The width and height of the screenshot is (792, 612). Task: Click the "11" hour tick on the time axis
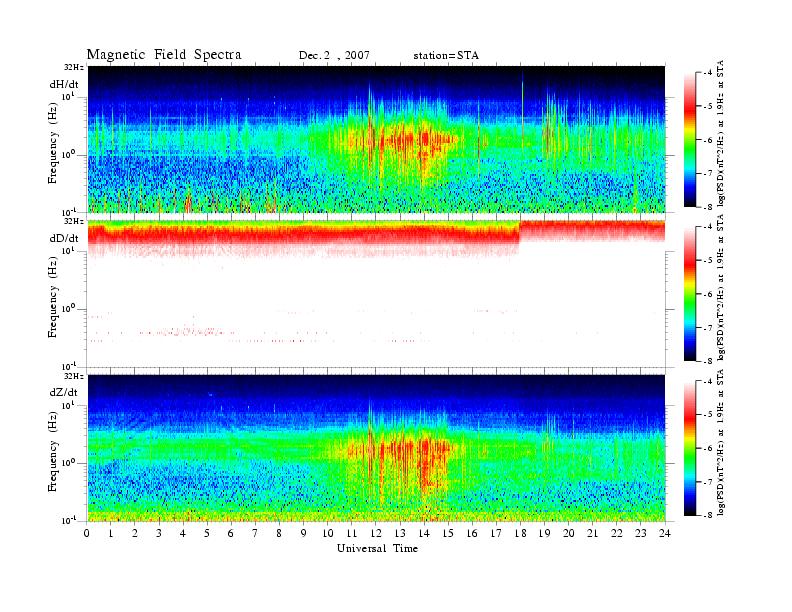click(x=352, y=533)
